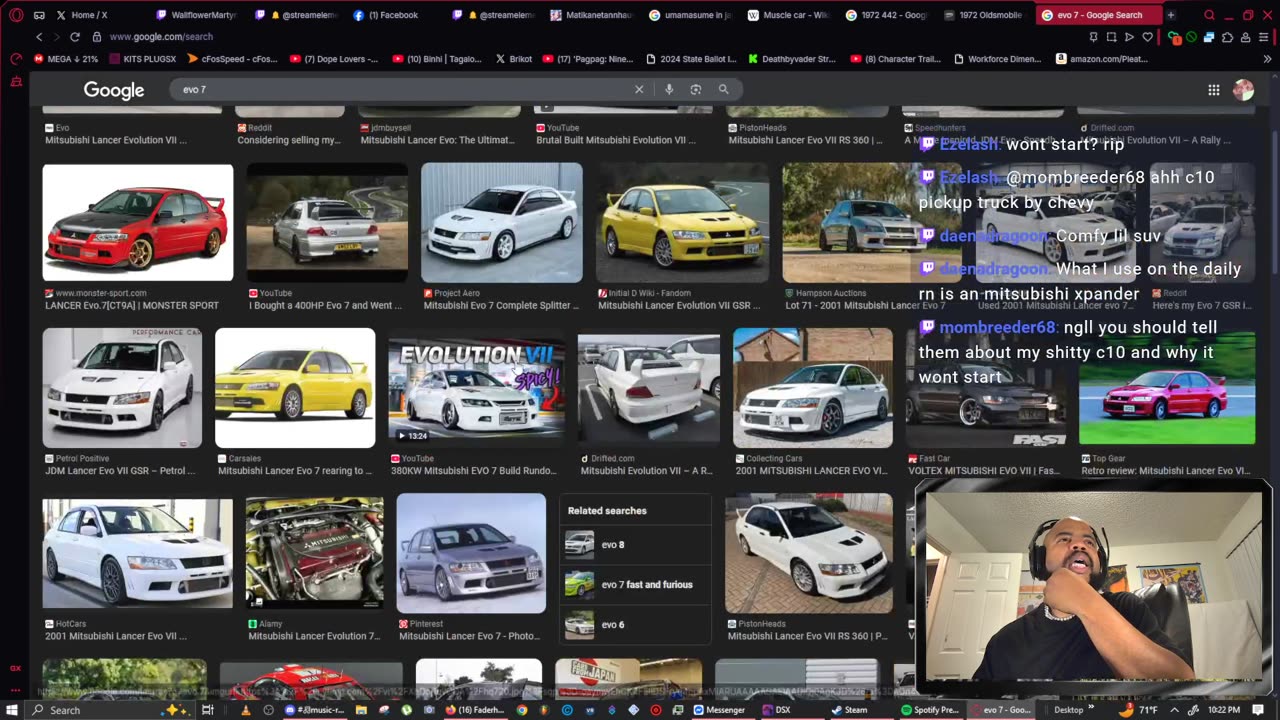Start voice search with microphone icon
The image size is (1280, 720).
(669, 89)
